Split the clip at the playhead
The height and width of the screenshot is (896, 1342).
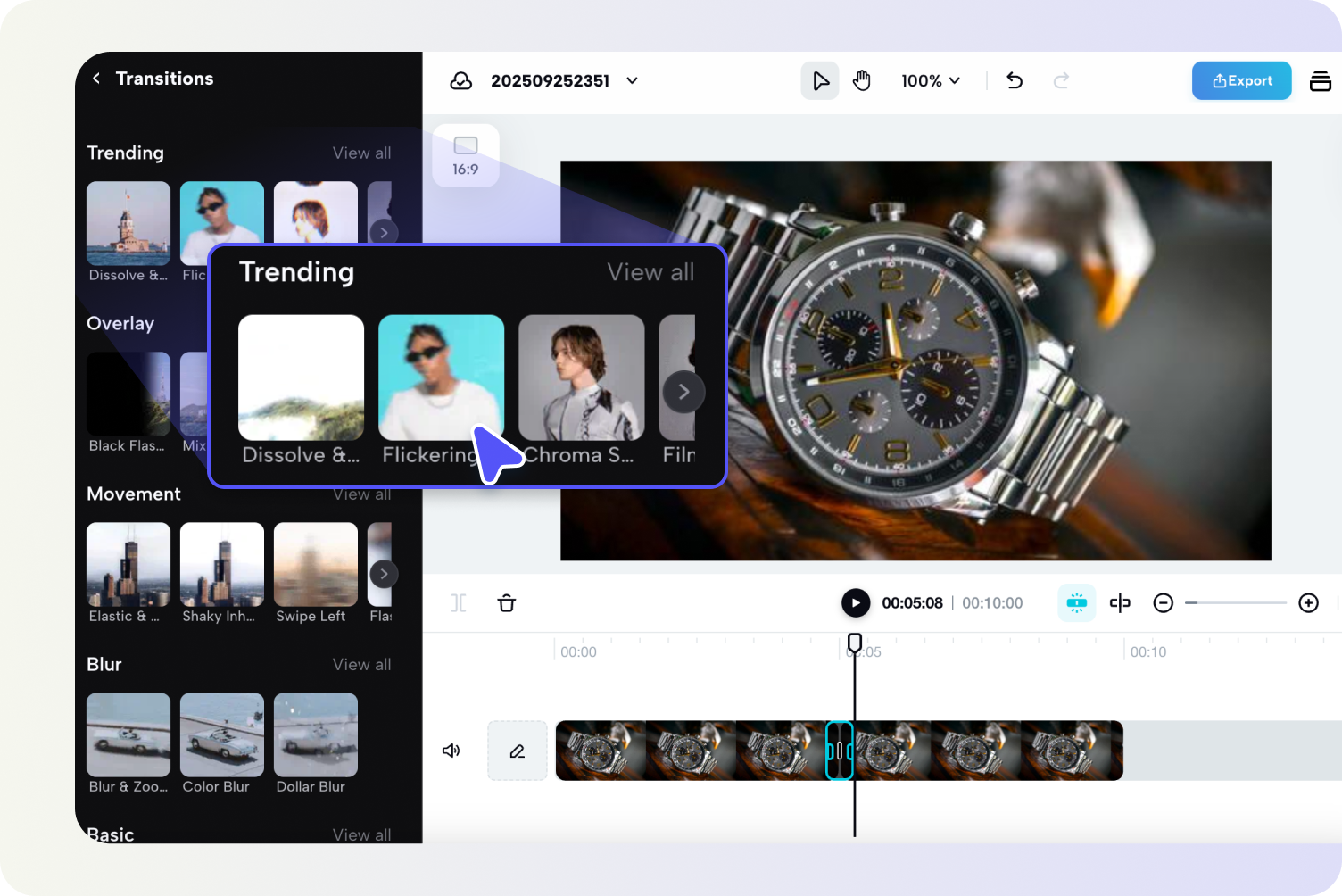(458, 603)
